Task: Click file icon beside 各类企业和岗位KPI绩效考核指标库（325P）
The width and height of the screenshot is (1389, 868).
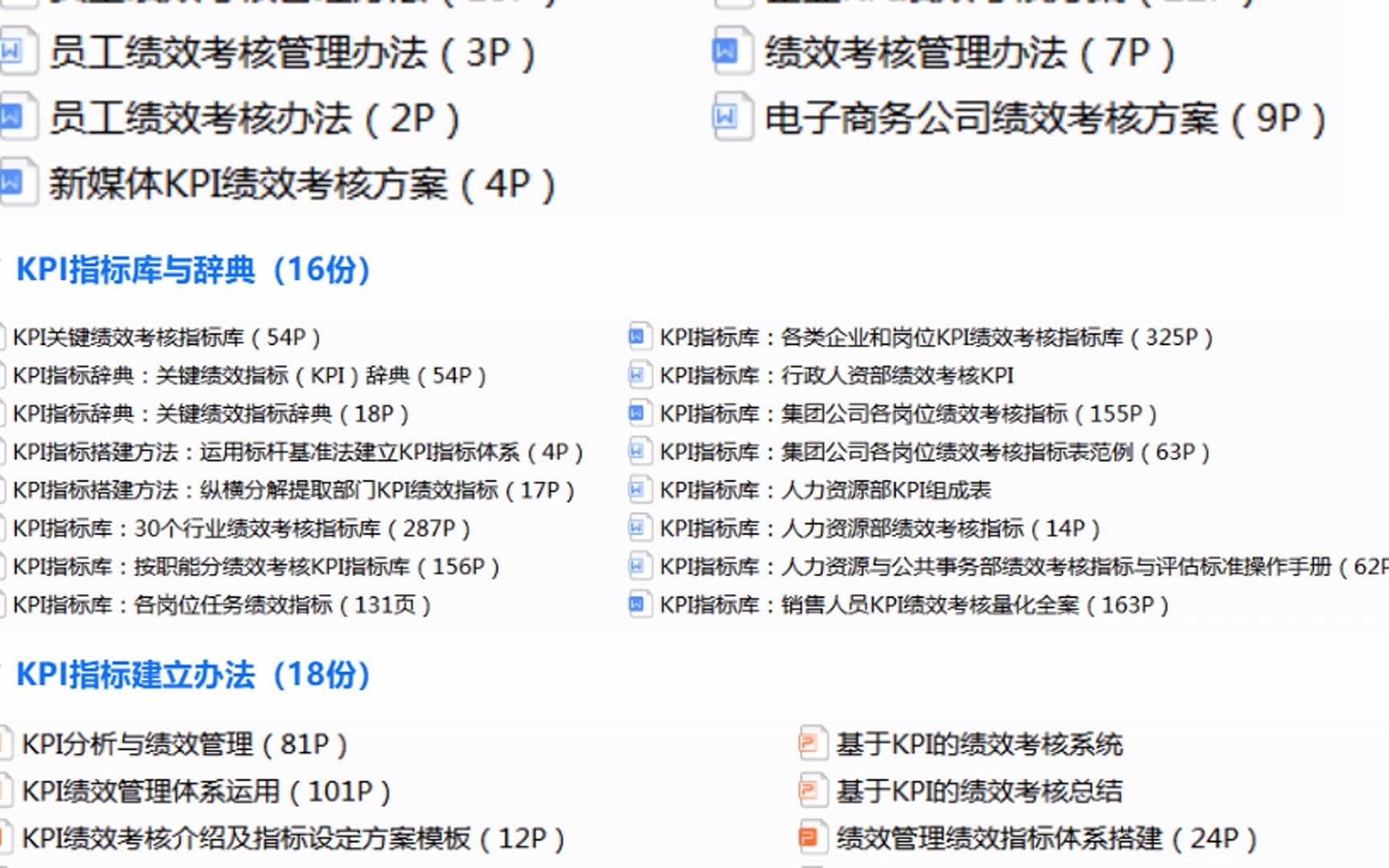Action: [639, 337]
